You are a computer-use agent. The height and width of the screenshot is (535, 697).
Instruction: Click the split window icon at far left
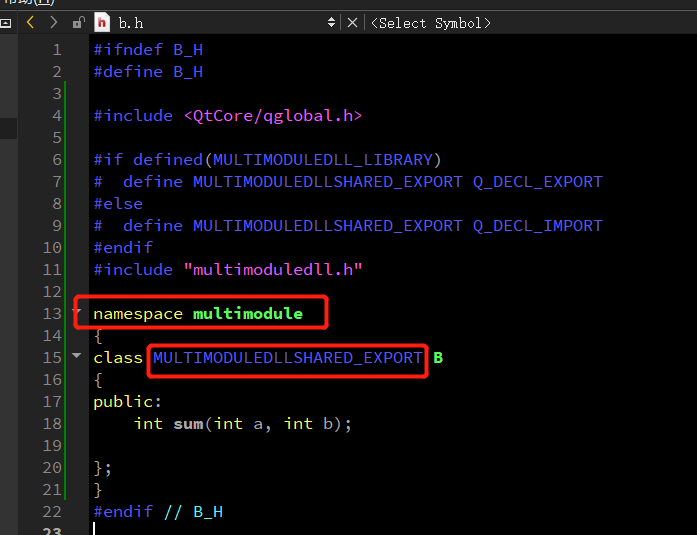coord(6,23)
